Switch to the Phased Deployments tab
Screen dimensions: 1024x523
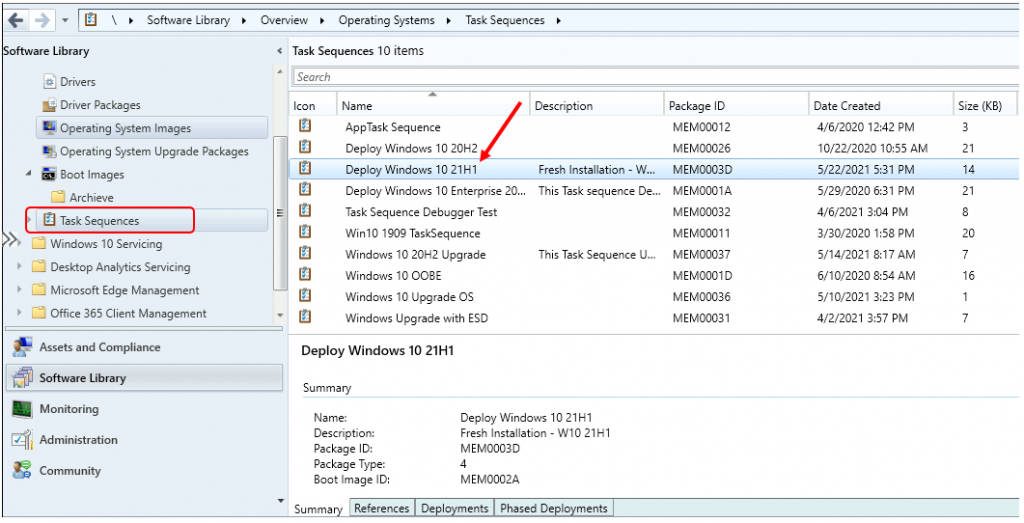tap(554, 509)
